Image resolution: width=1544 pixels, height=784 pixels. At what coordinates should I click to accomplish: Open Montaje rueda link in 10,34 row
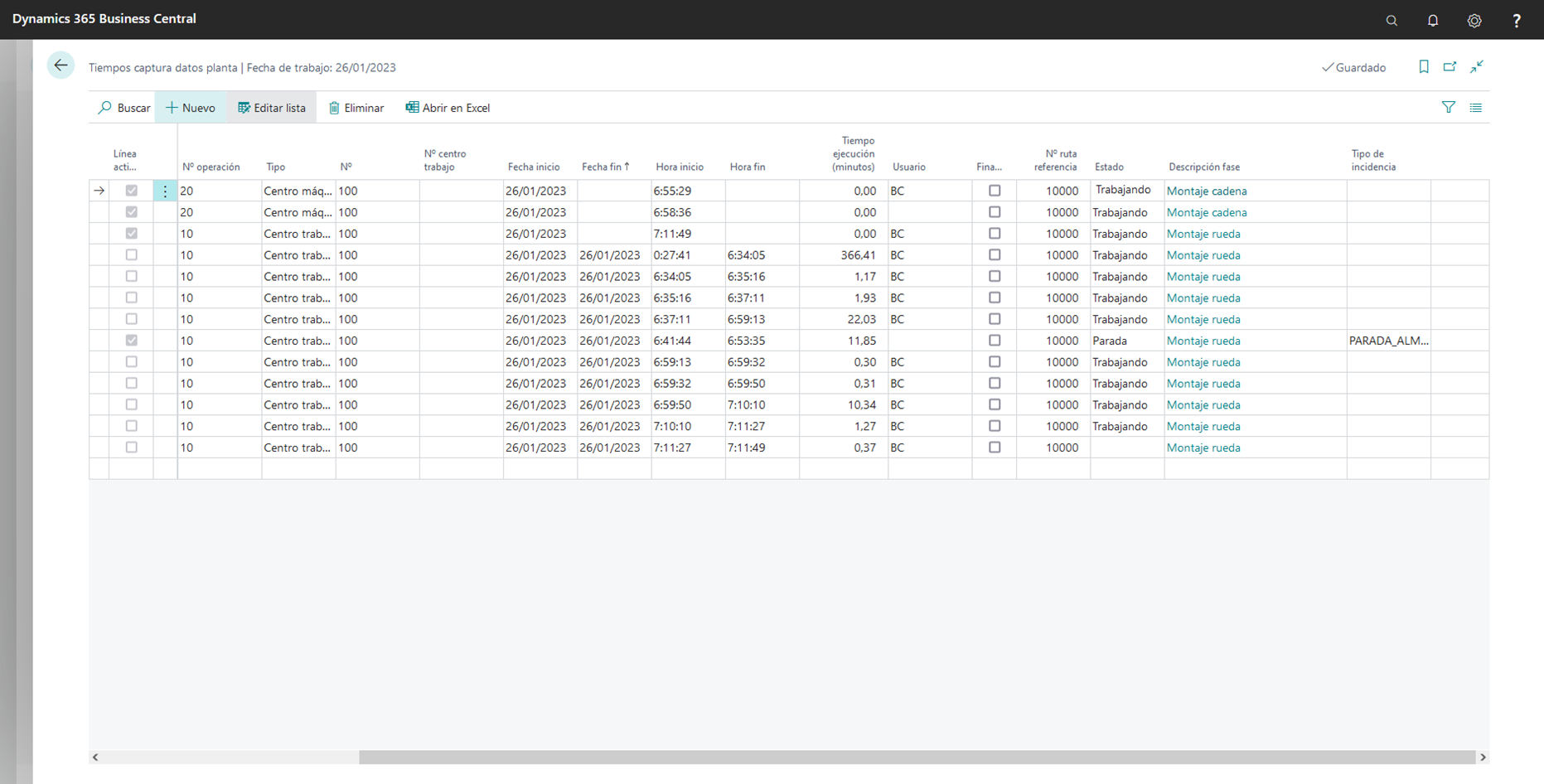1203,405
